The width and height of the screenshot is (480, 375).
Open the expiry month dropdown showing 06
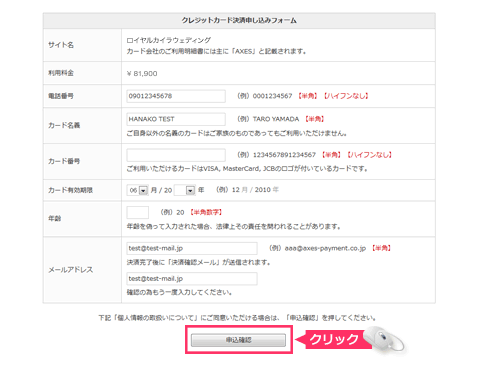(137, 190)
